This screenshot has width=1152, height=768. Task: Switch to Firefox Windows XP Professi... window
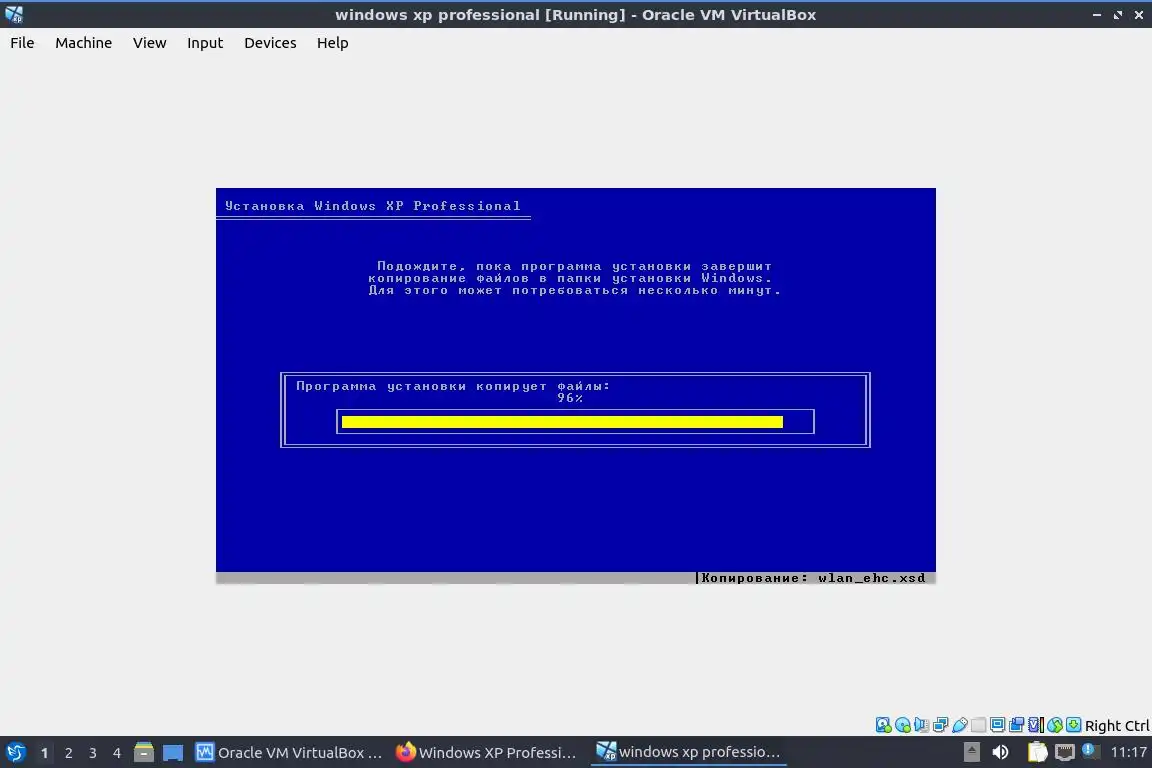tap(486, 753)
